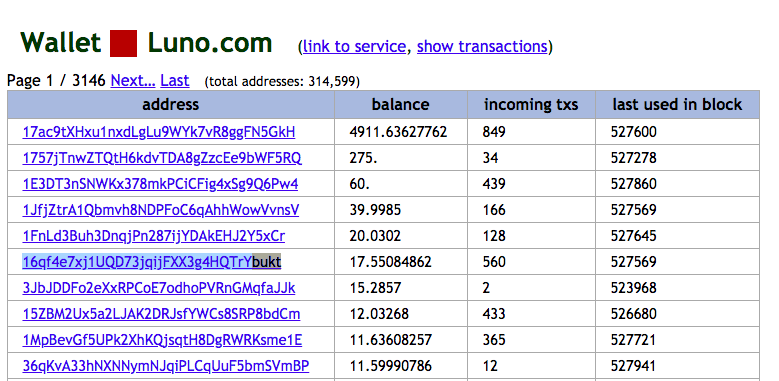Click the 'address' column header
This screenshot has width=779, height=381.
171,104
